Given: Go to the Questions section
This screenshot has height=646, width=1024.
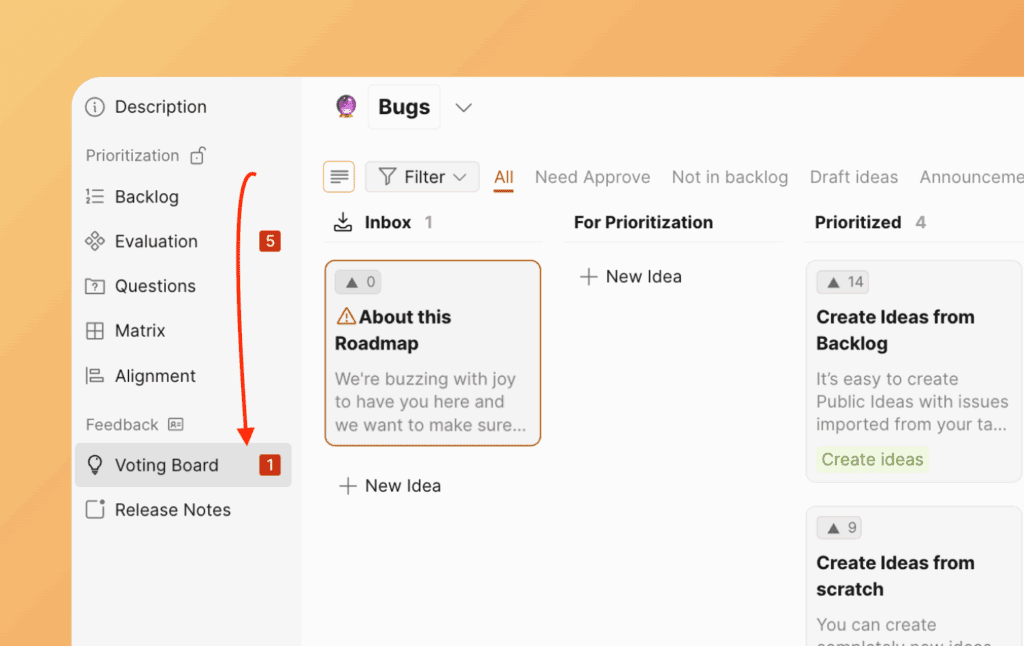Looking at the screenshot, I should (x=154, y=286).
